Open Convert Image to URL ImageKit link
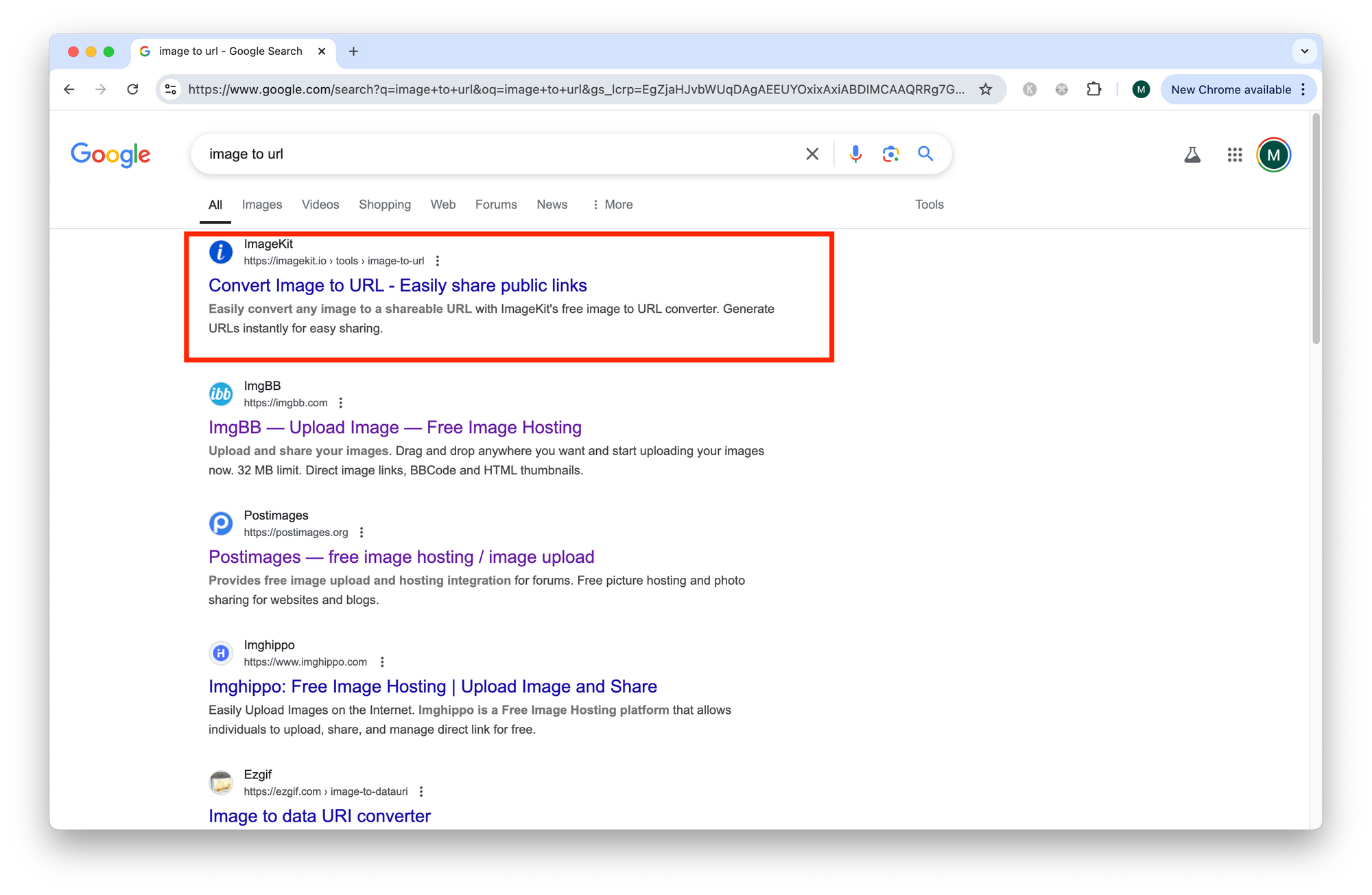The height and width of the screenshot is (895, 1372). (x=397, y=285)
